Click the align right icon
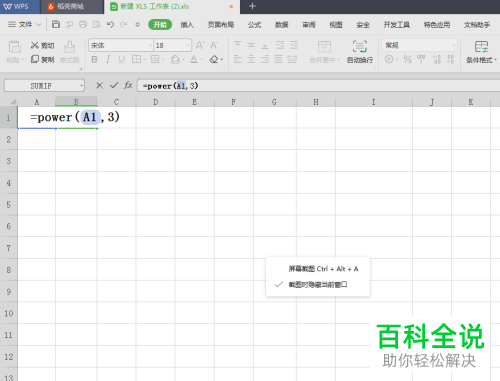This screenshot has width=500, height=381. click(x=265, y=59)
